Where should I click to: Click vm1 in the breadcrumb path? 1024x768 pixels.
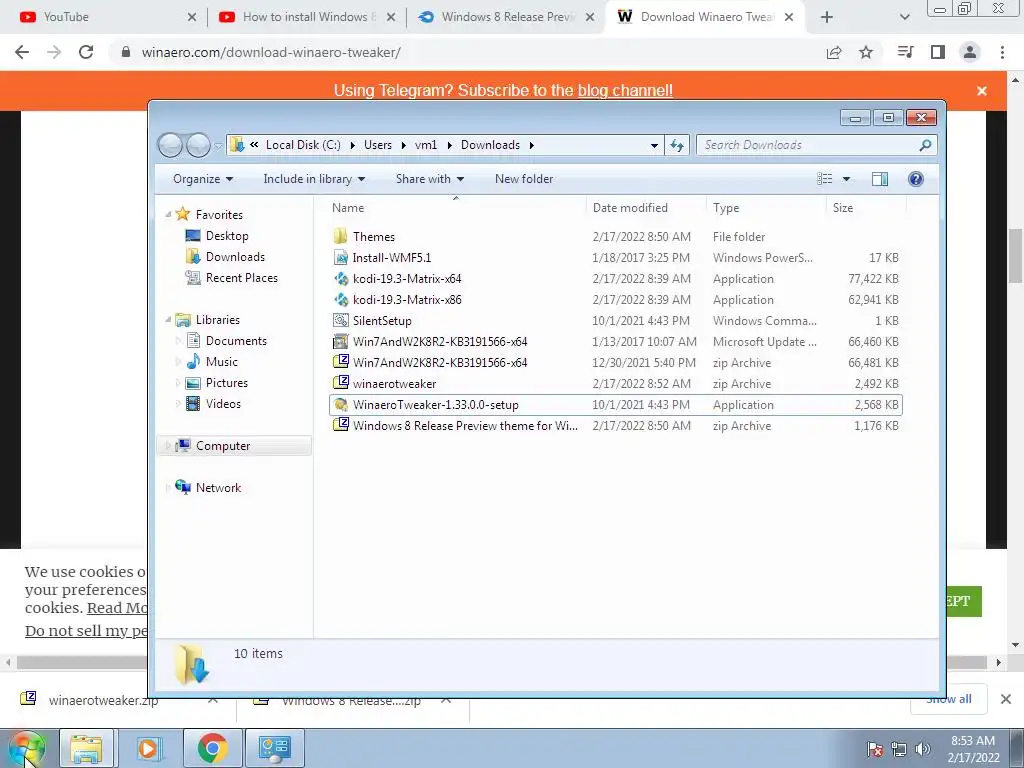pos(426,145)
